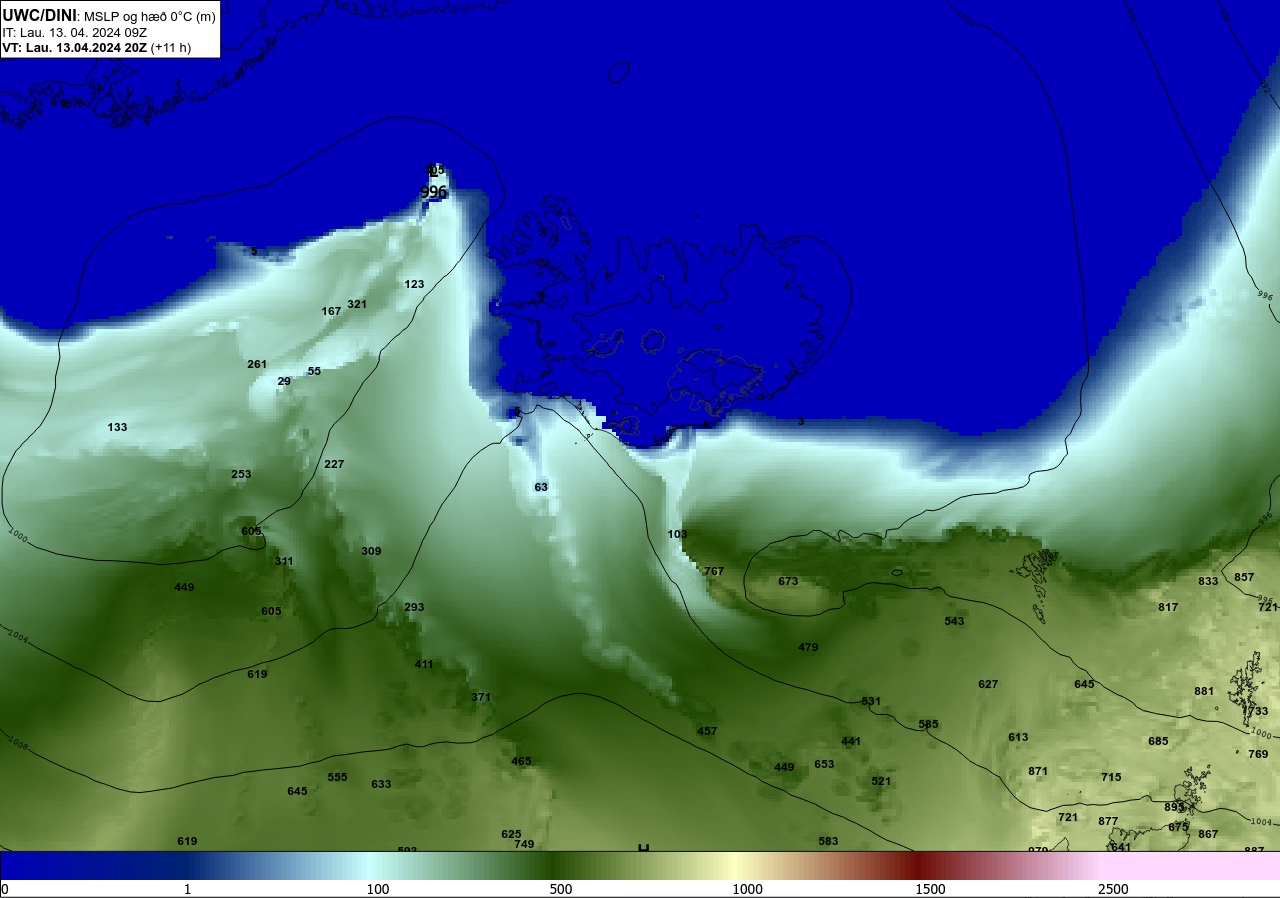Viewport: 1280px width, 898px height.
Task: Click the color scale label 1000
Action: [747, 889]
